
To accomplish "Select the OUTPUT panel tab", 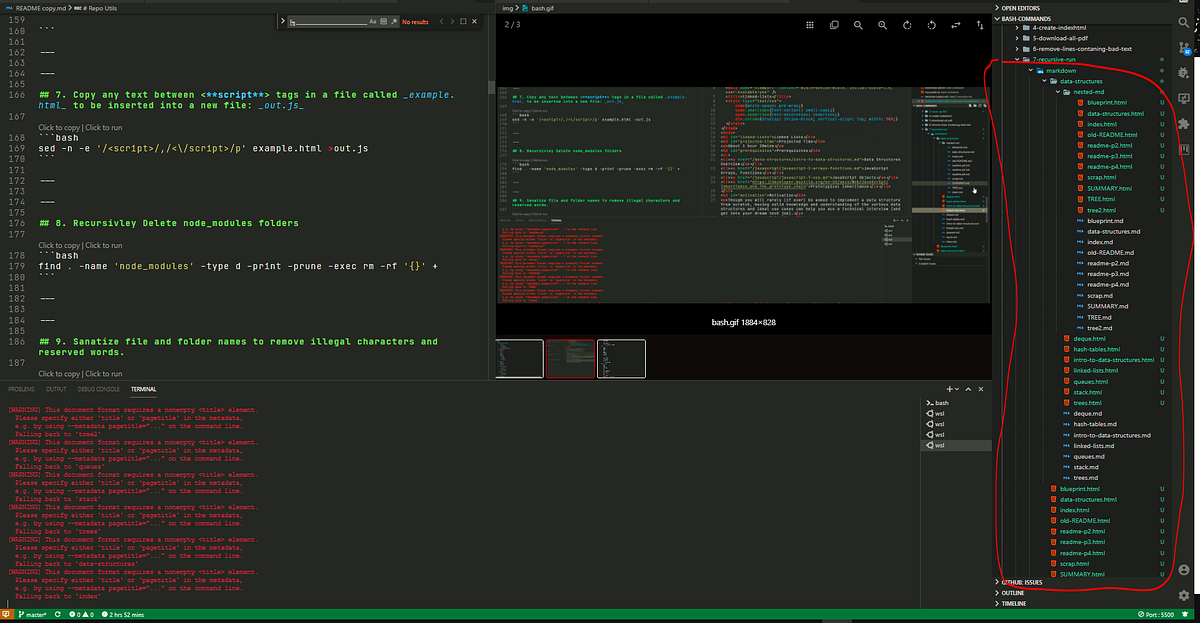I will (x=56, y=388).
